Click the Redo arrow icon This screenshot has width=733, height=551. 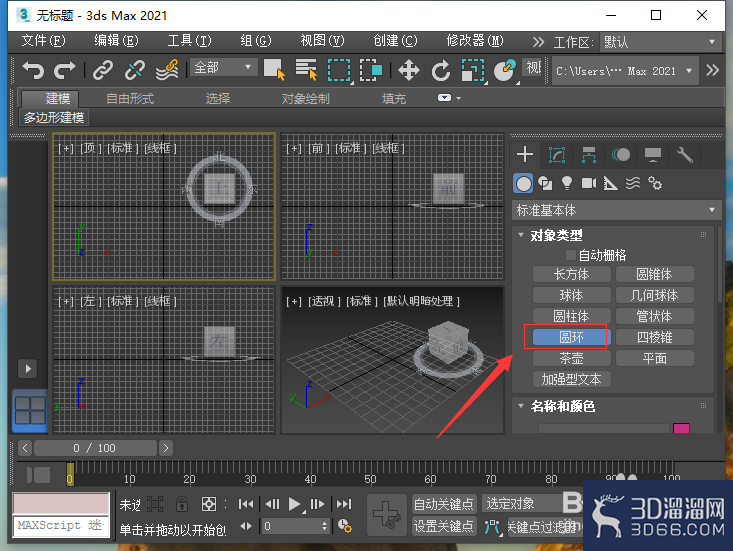click(65, 70)
